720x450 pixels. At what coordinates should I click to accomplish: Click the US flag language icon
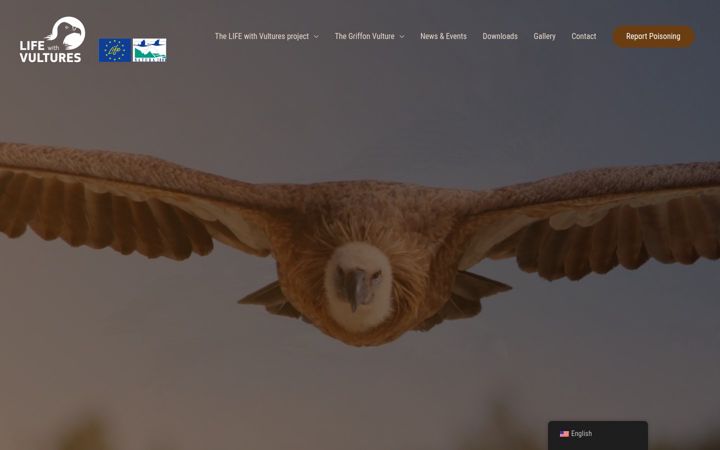[x=564, y=434]
